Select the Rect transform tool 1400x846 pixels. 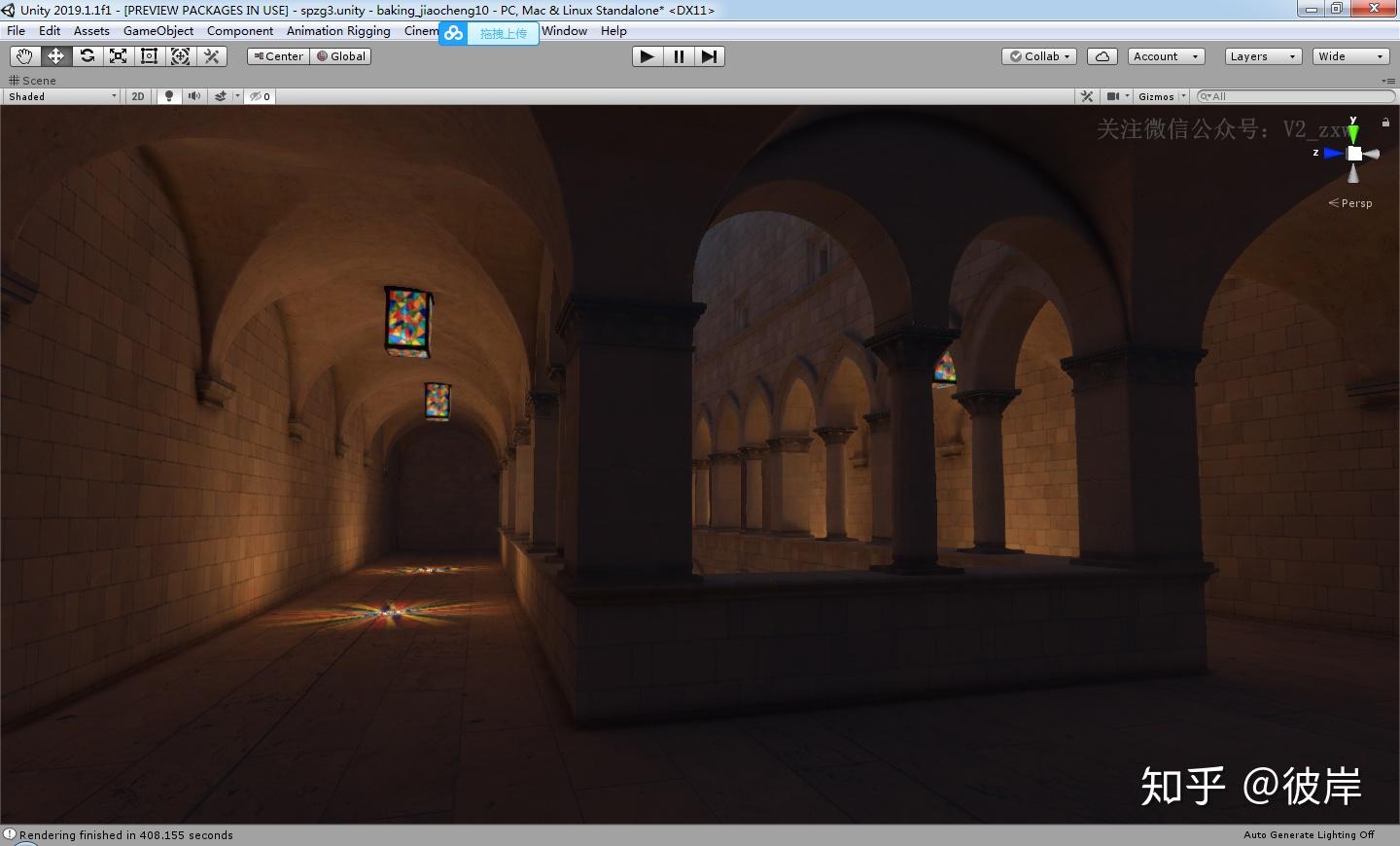point(150,56)
